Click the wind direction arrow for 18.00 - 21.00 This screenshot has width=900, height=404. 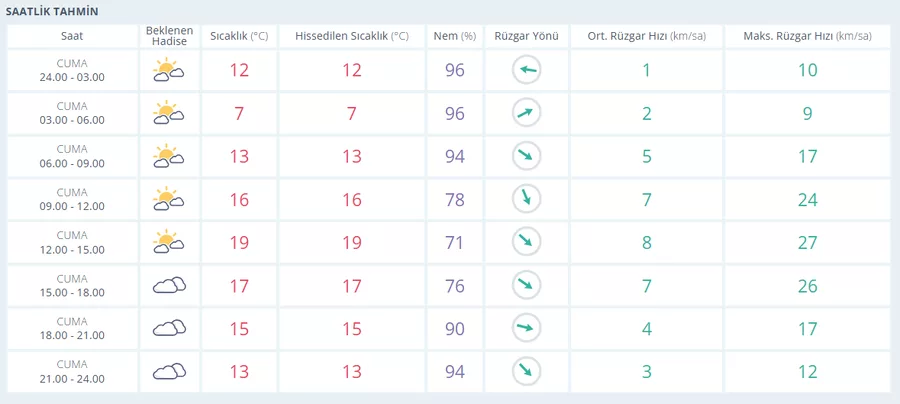(x=526, y=328)
